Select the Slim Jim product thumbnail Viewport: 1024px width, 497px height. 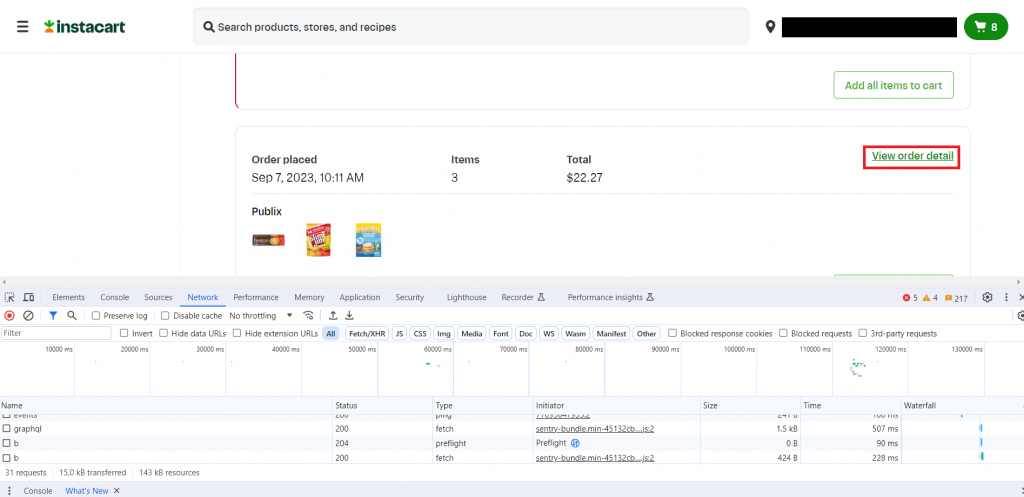[319, 240]
